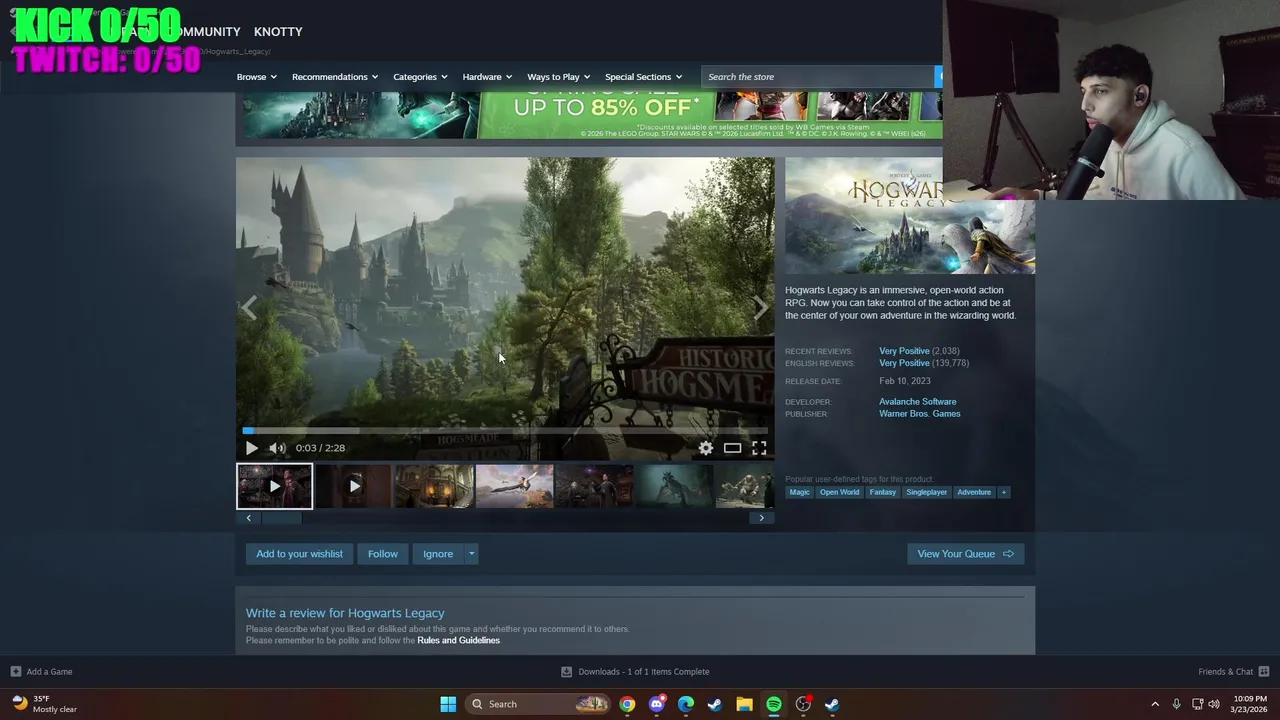The width and height of the screenshot is (1280, 720).
Task: Expand the Ways to Play menu
Action: click(x=558, y=77)
